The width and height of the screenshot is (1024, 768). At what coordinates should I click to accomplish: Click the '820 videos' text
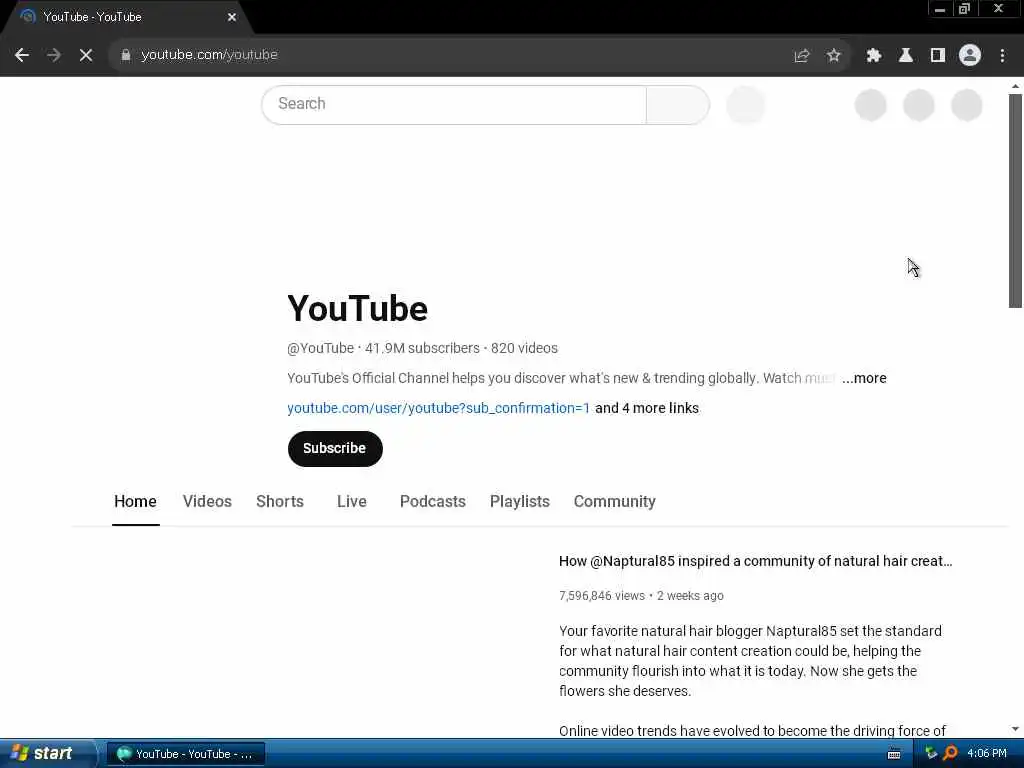(524, 348)
